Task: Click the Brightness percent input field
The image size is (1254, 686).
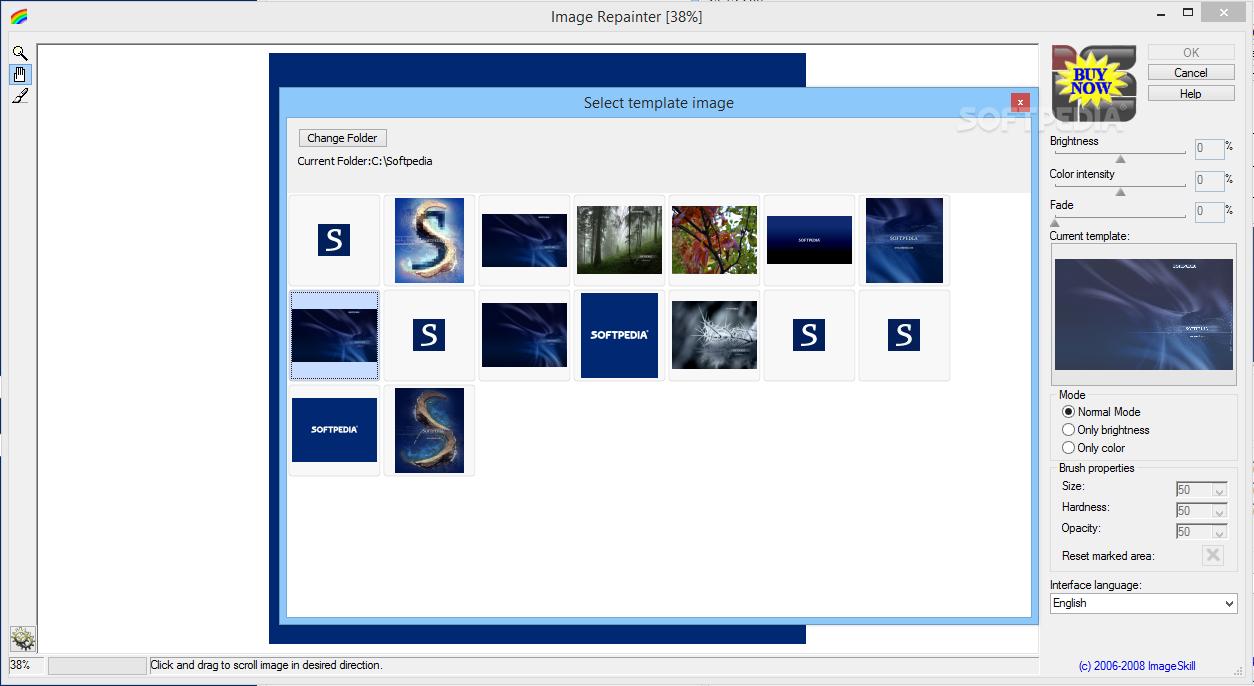Action: click(x=1209, y=149)
